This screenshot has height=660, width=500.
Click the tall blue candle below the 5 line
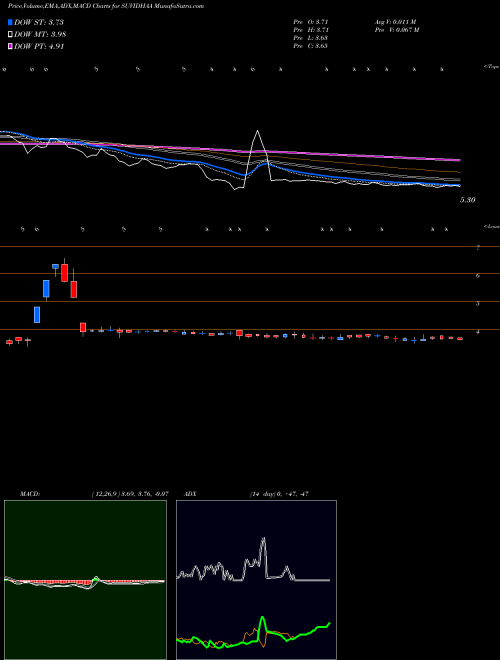[37, 314]
